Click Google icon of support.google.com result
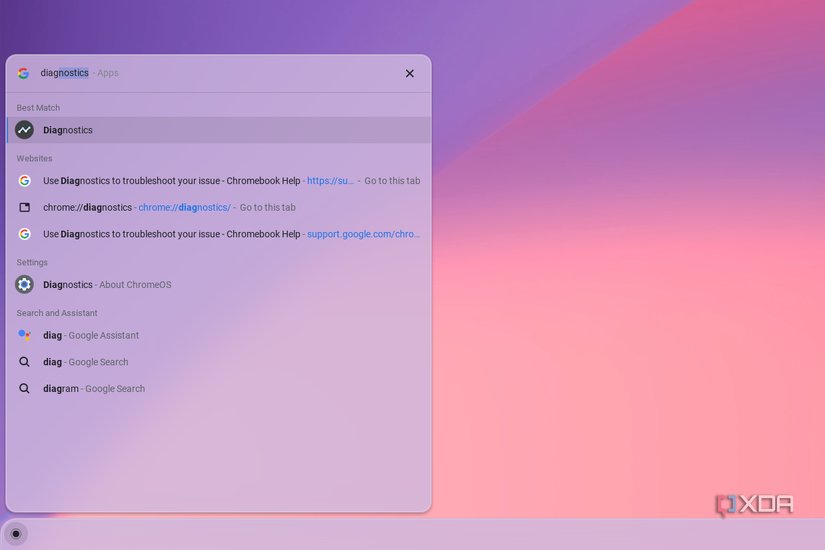 [24, 234]
